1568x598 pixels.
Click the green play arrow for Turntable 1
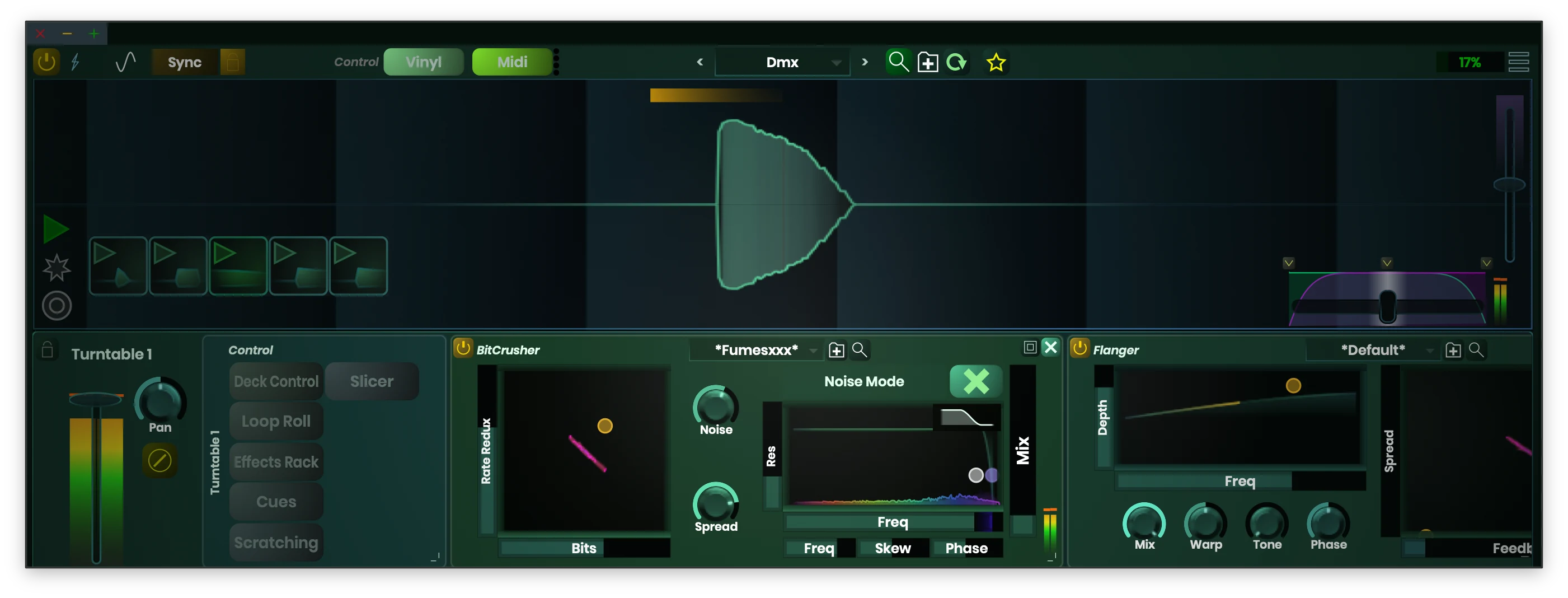[x=56, y=230]
